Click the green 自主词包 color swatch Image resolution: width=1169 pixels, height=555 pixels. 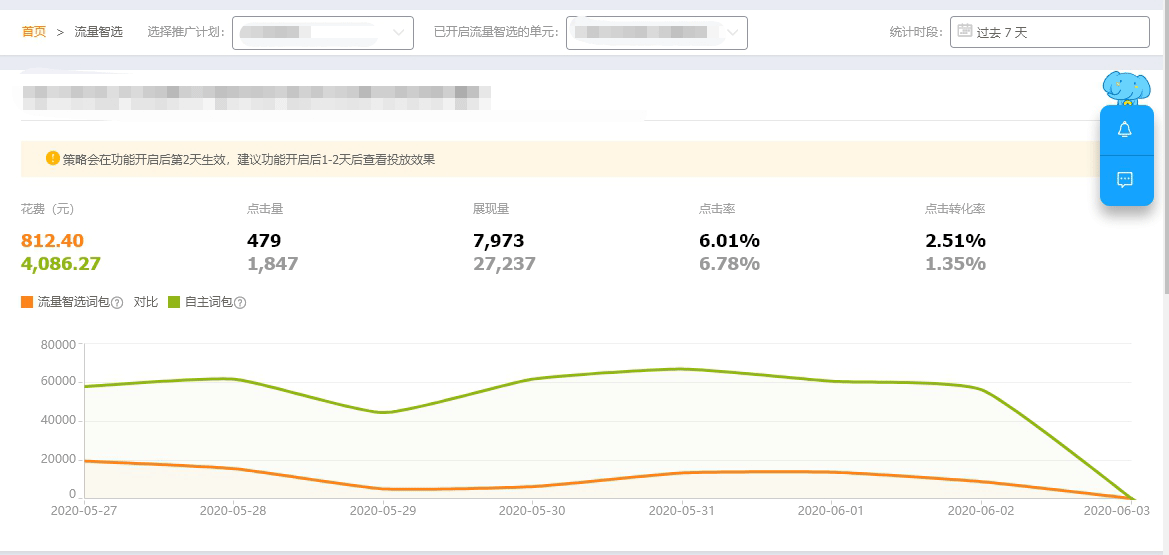174,302
